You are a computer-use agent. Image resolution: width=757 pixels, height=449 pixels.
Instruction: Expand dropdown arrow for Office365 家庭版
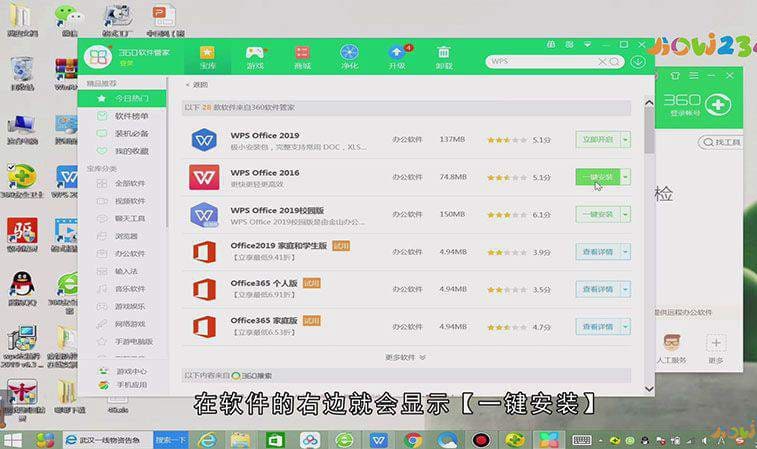point(625,327)
